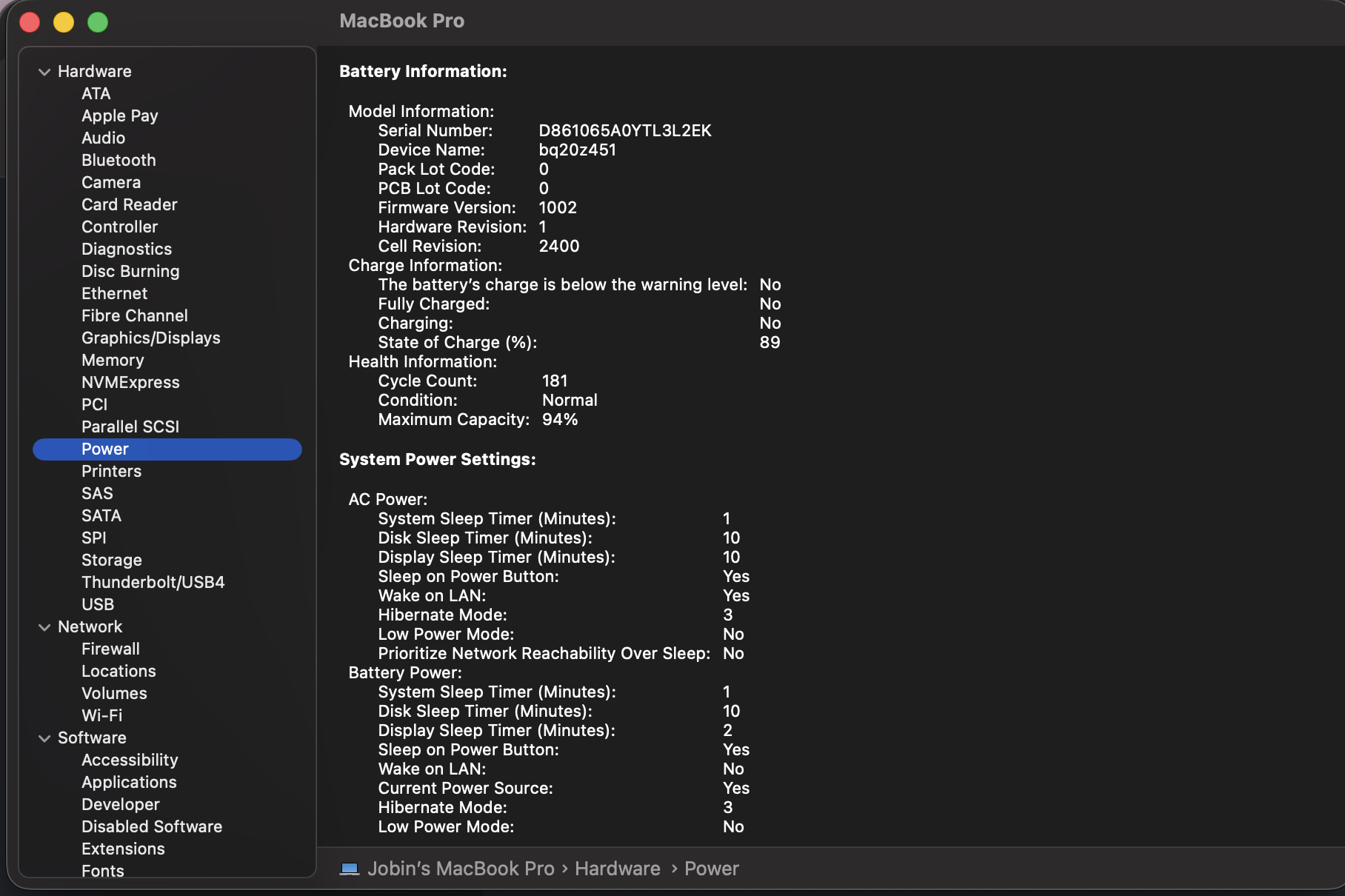The image size is (1345, 896).
Task: Select ATA in the sidebar
Action: pos(96,93)
